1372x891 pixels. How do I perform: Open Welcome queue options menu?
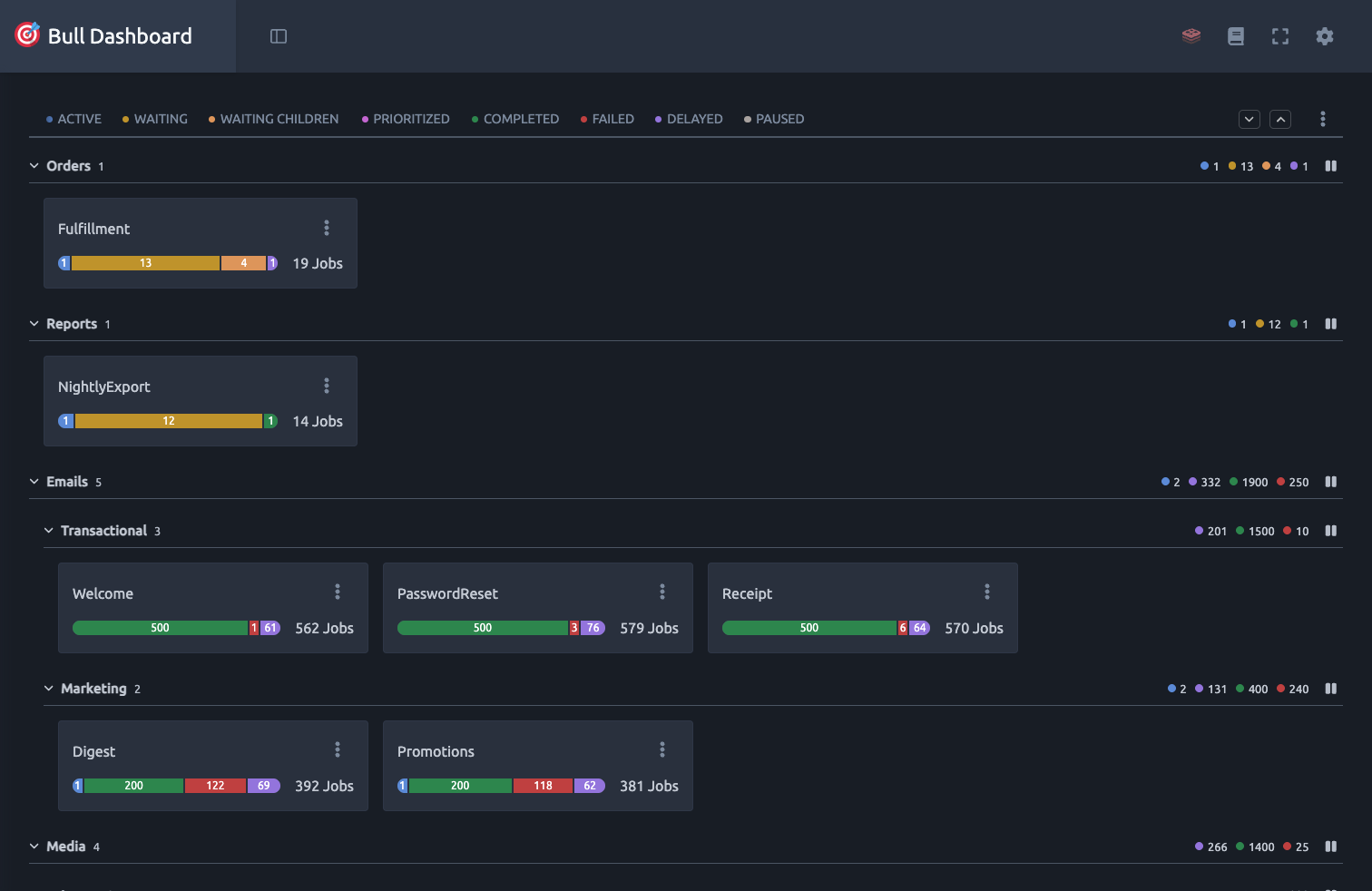coord(338,592)
